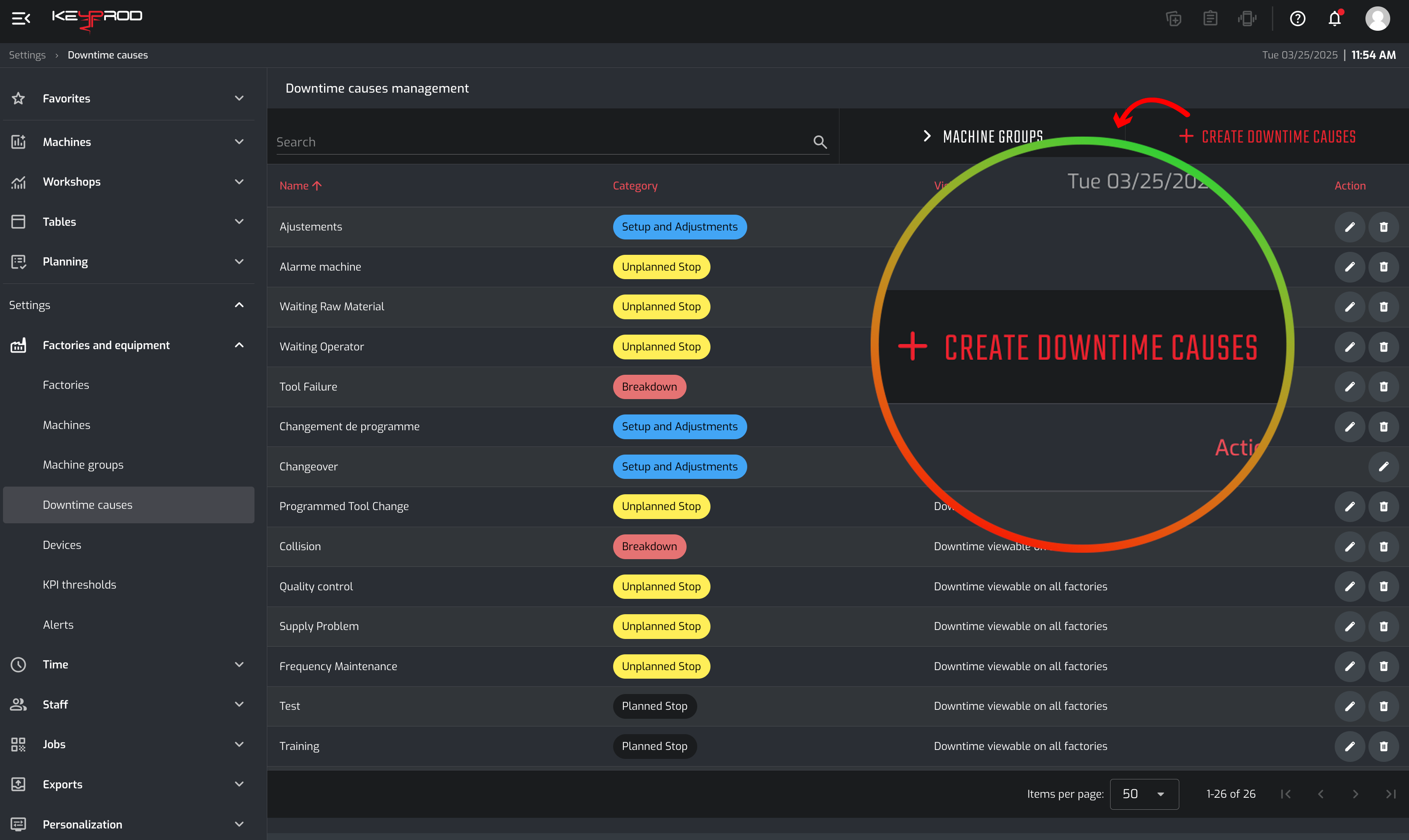Edit the Test downtime cause
The height and width of the screenshot is (840, 1409).
(x=1350, y=706)
